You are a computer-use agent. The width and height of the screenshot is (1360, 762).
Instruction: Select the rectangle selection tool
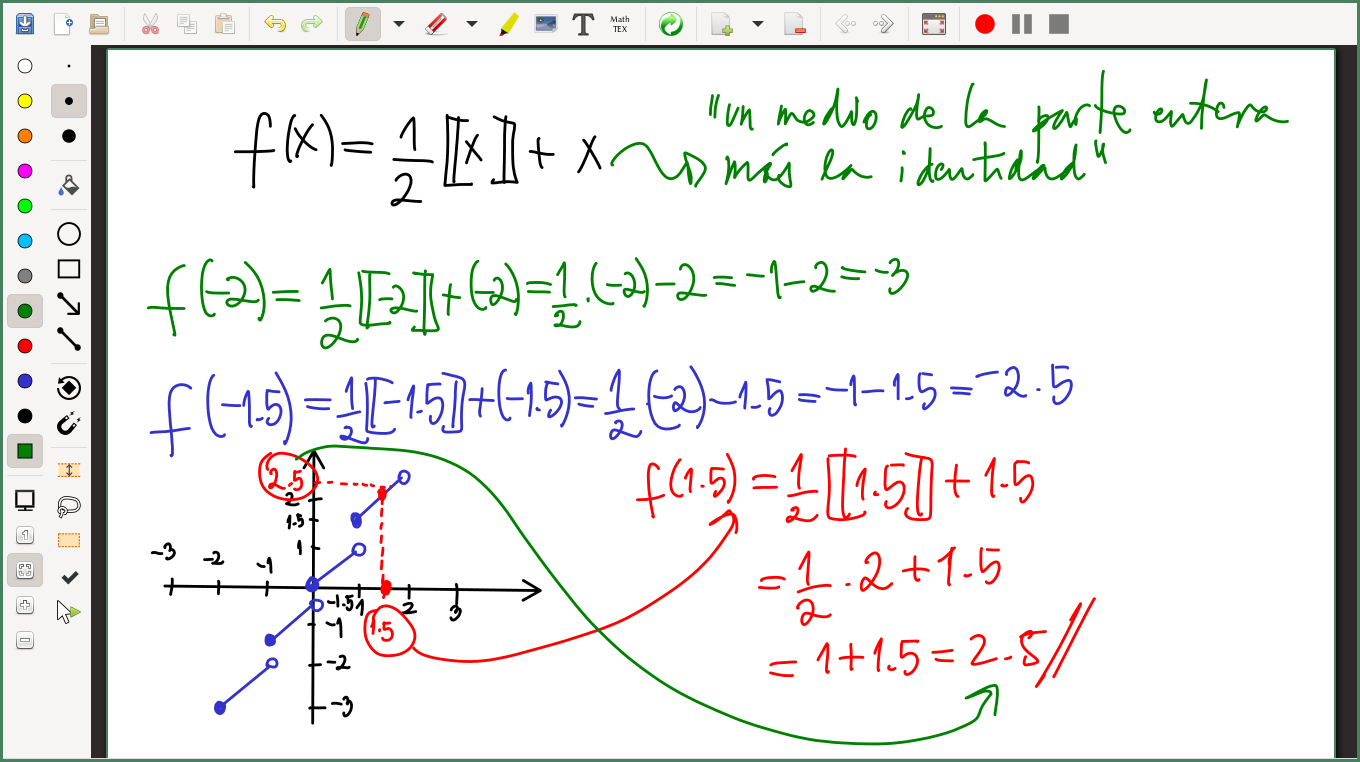[68, 541]
